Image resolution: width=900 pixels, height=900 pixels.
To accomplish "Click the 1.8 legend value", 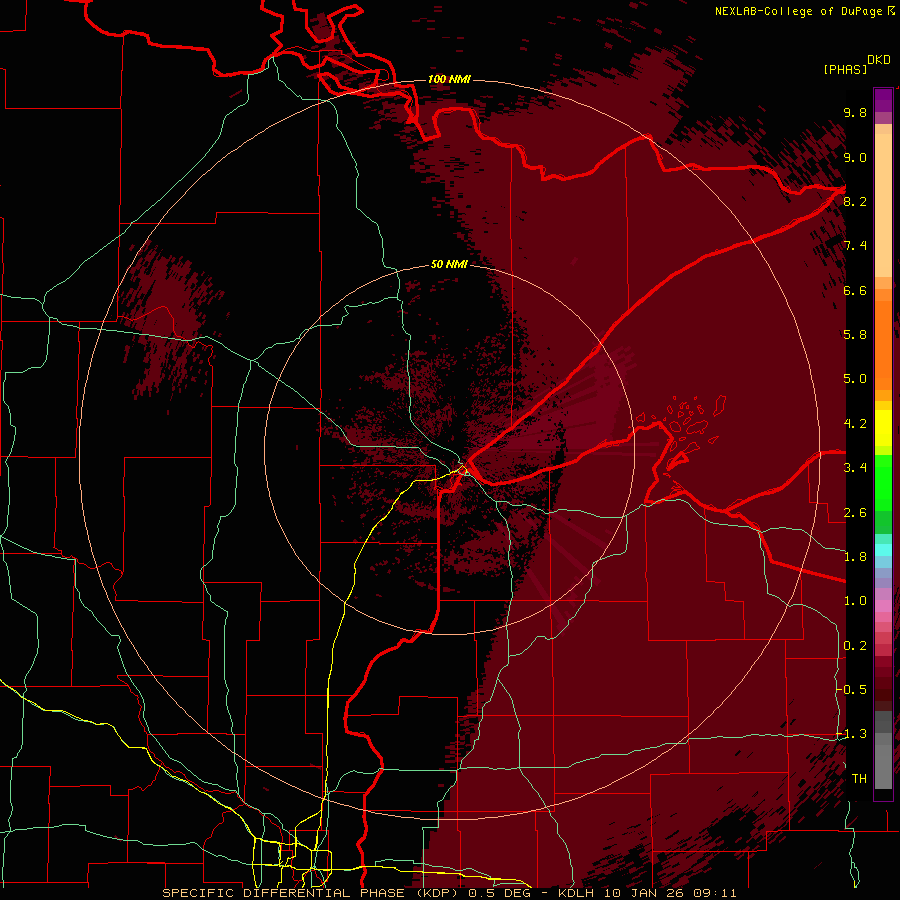I will coord(855,557).
